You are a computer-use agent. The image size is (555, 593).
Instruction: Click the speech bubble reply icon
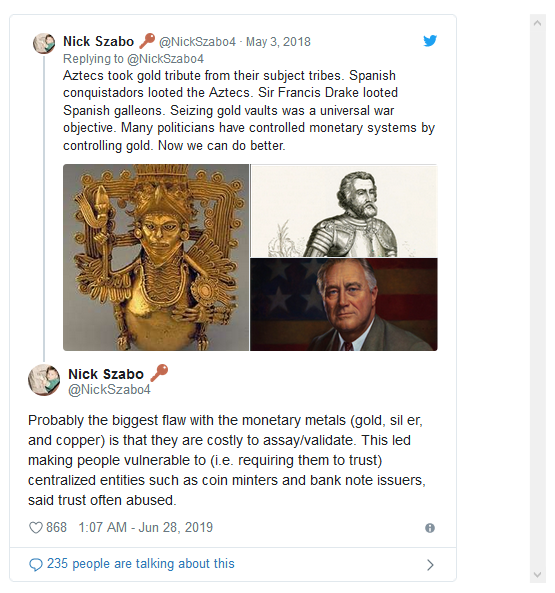[x=36, y=565]
